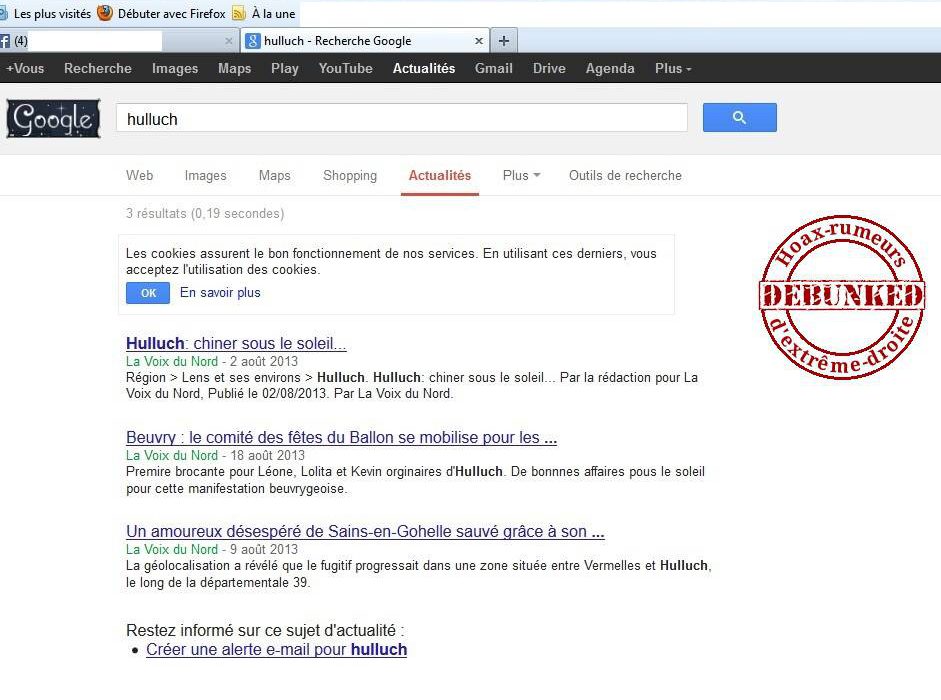Expand the Plus menu in the black bar
Image resolution: width=941 pixels, height=700 pixels.
(x=673, y=68)
